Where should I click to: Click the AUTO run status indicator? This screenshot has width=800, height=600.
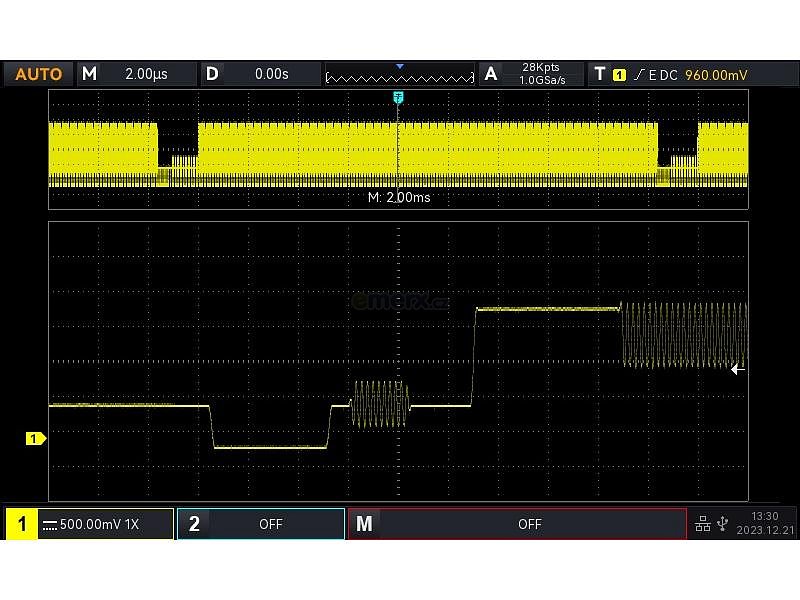tap(39, 74)
